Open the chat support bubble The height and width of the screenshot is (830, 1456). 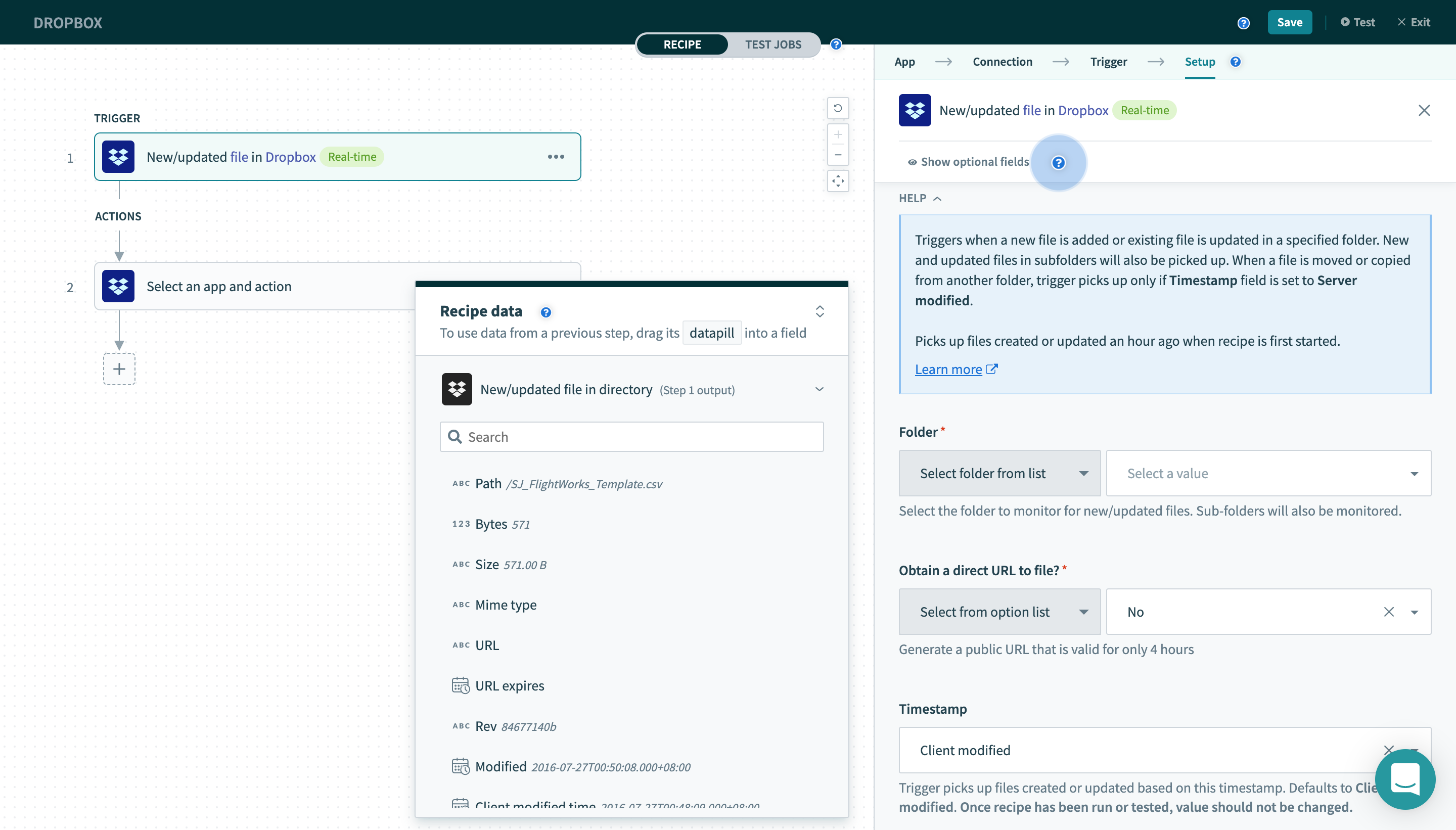(1405, 779)
